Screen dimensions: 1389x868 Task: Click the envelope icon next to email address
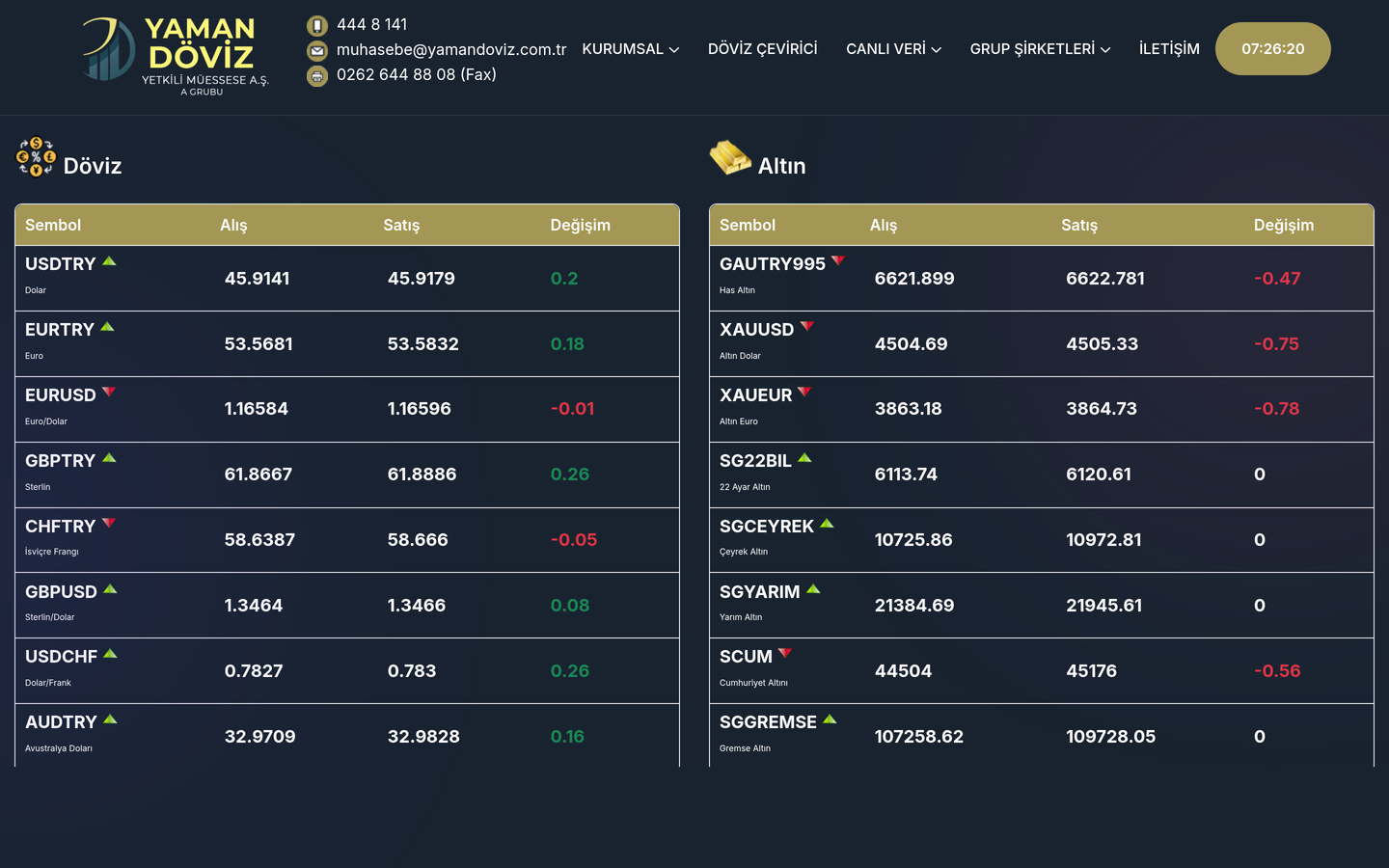pos(317,50)
